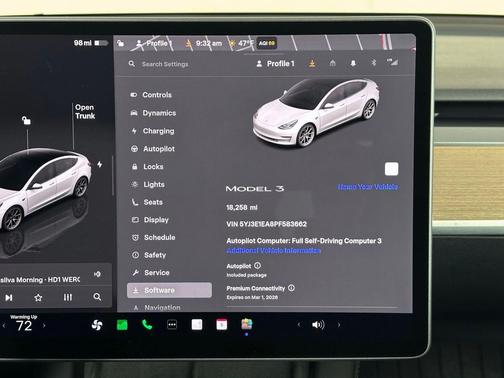The width and height of the screenshot is (504, 378).
Task: Open media search magnifier icon
Action: click(97, 297)
